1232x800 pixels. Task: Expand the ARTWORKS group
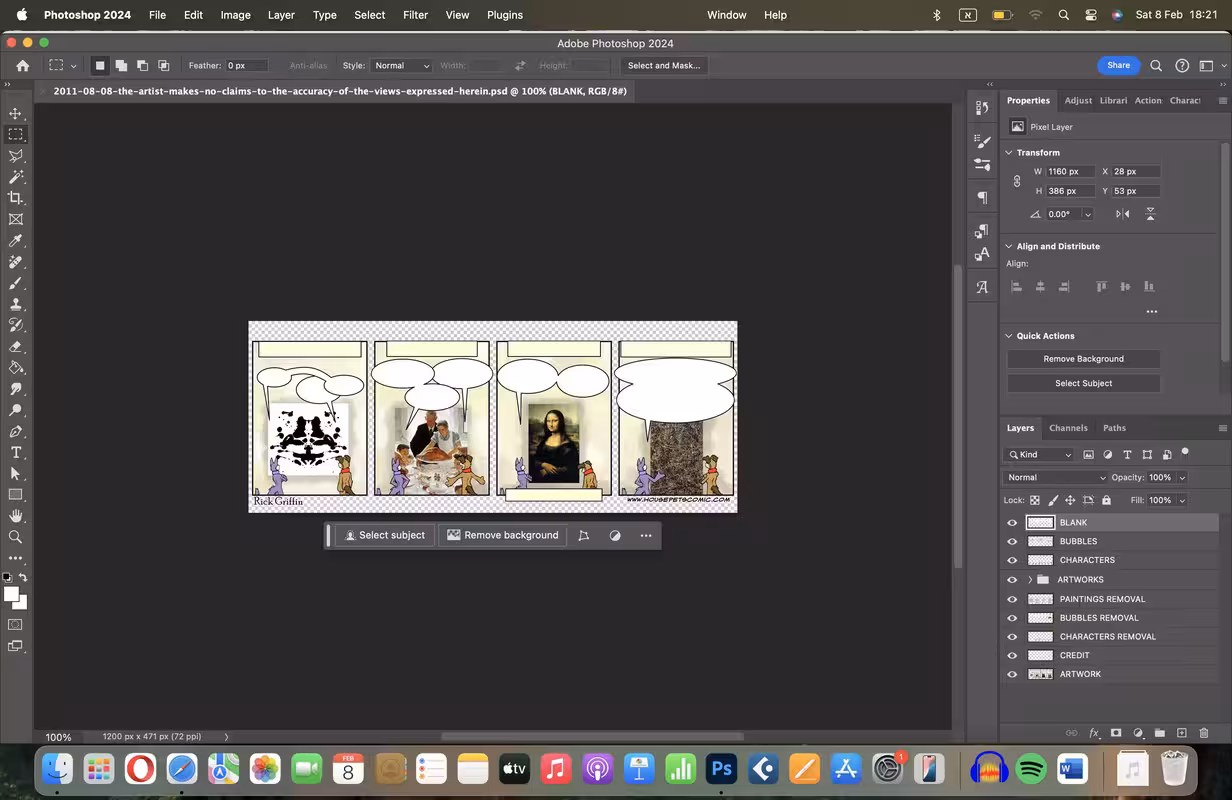click(1030, 580)
